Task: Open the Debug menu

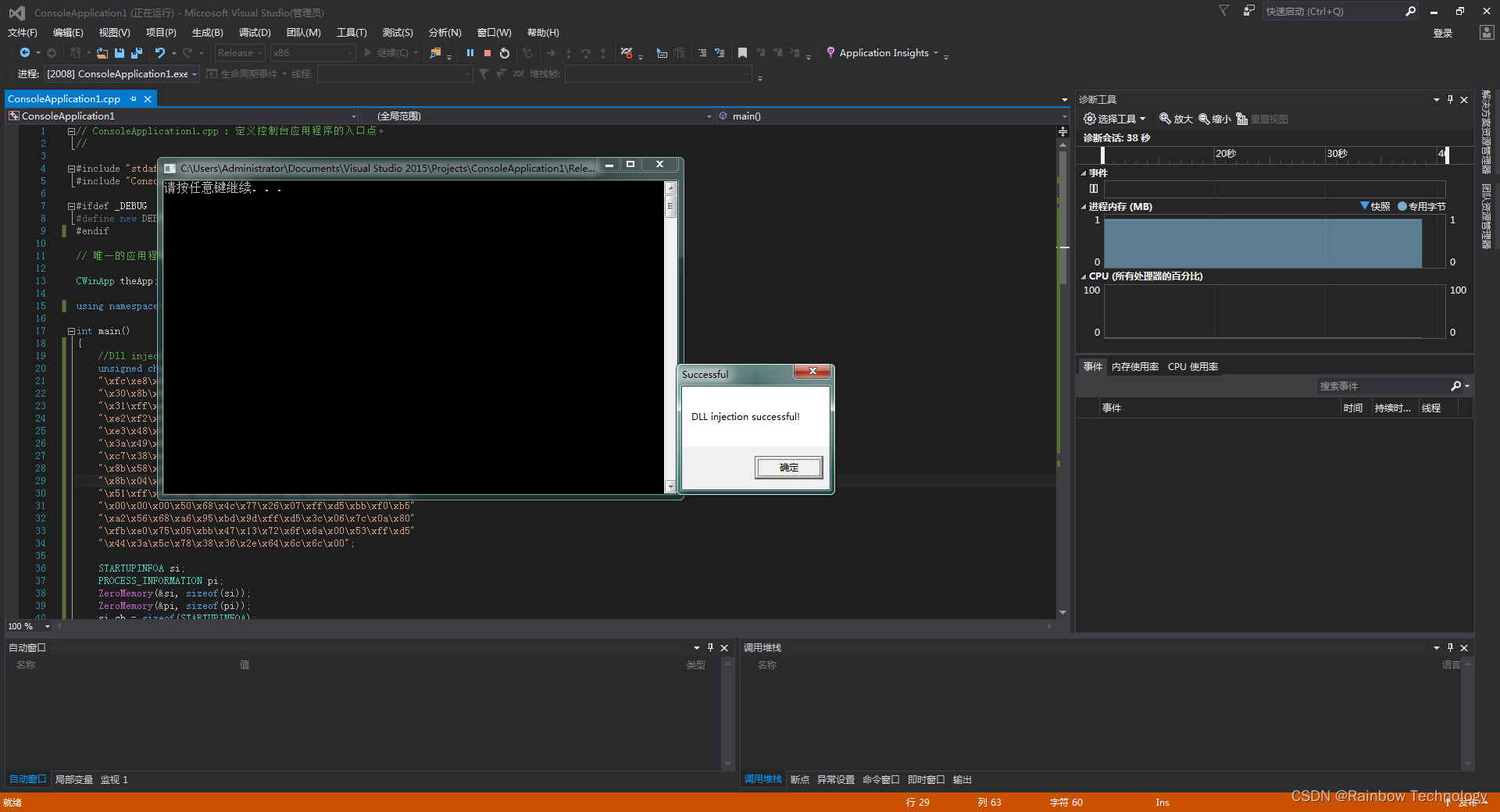Action: click(x=255, y=33)
